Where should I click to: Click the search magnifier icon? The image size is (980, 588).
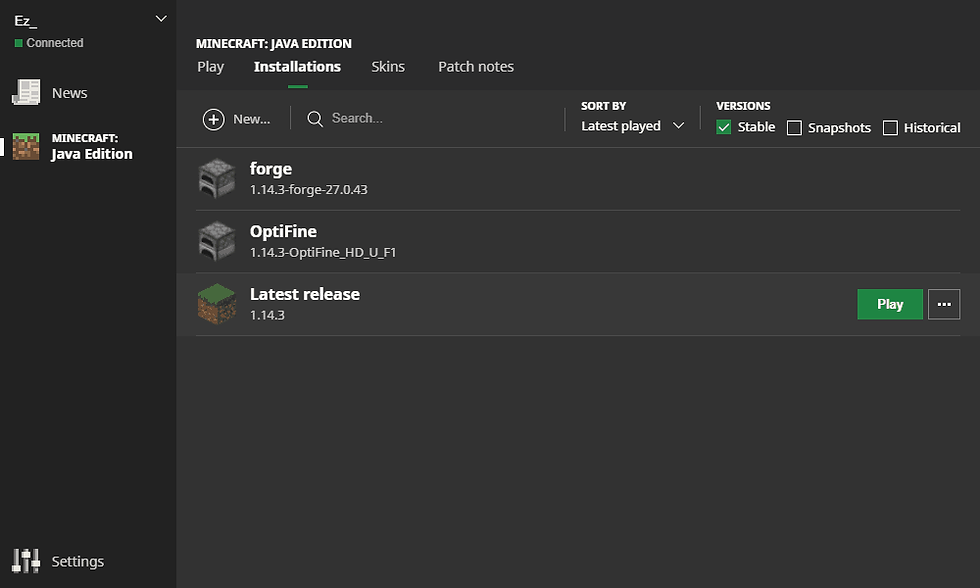(x=315, y=119)
